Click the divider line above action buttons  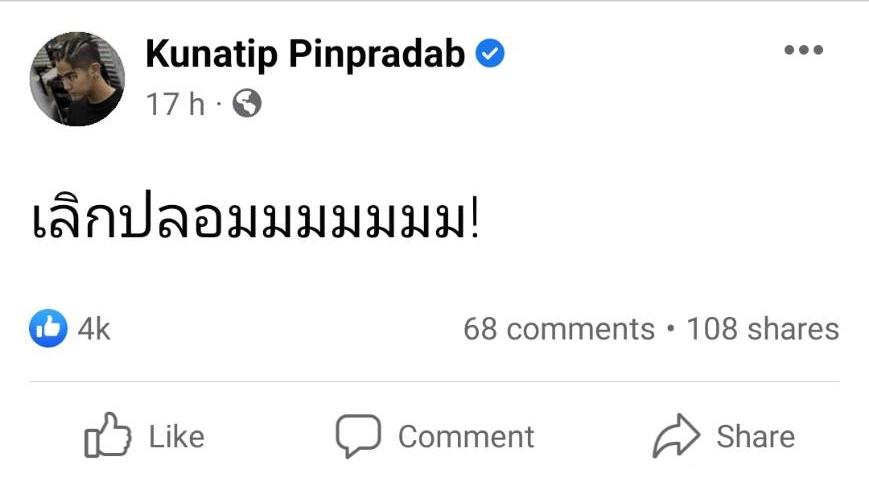[x=434, y=381]
